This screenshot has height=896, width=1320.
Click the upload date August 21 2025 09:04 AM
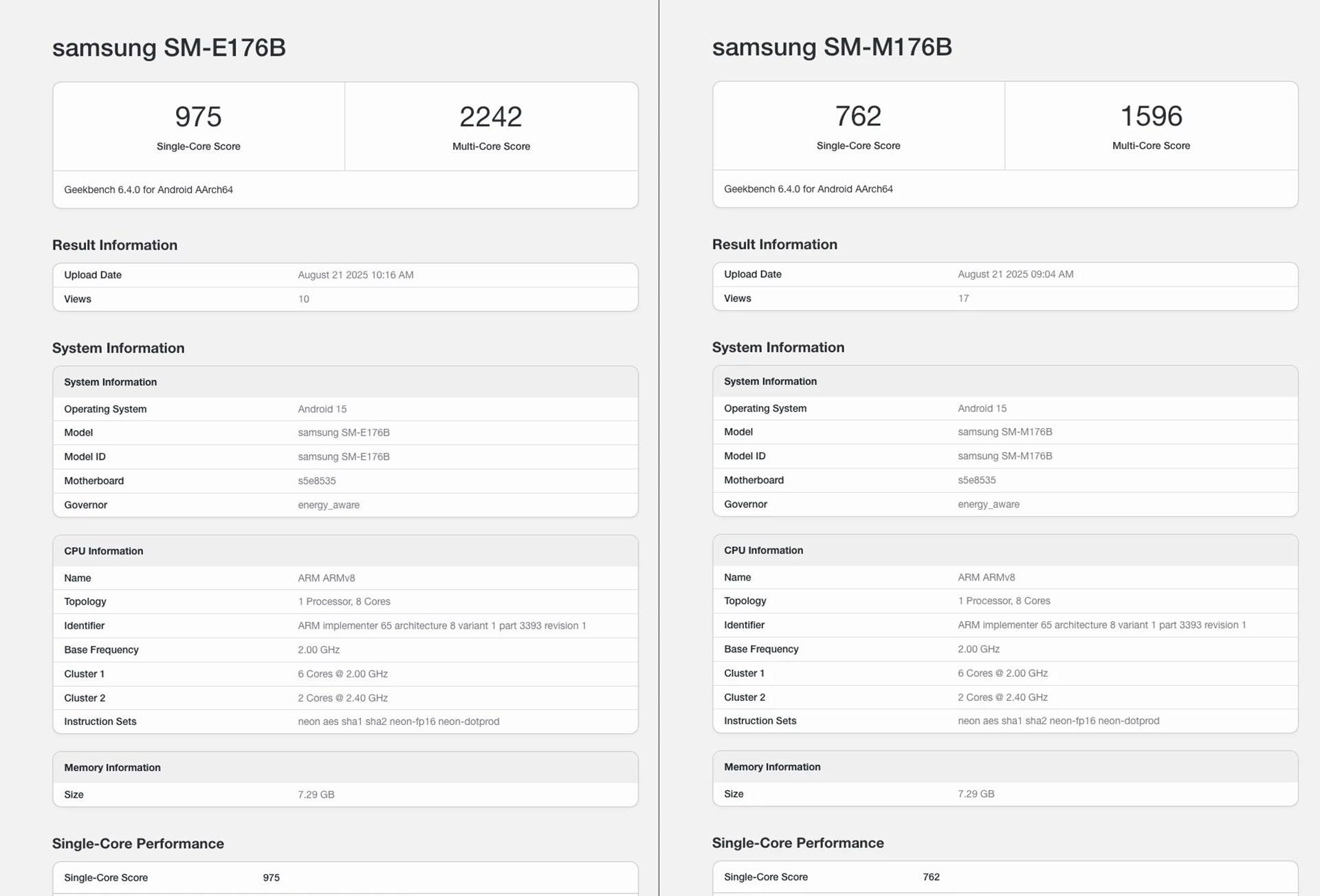(x=1015, y=274)
